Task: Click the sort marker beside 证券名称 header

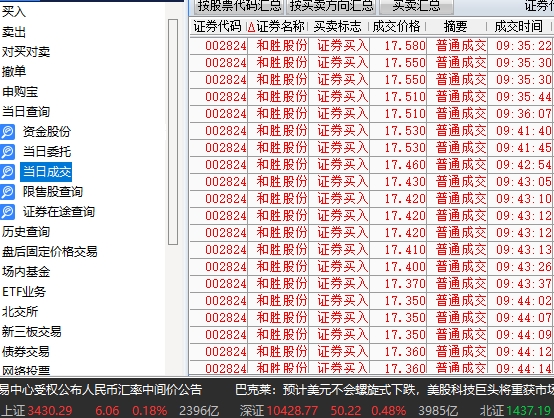Action: (251, 27)
